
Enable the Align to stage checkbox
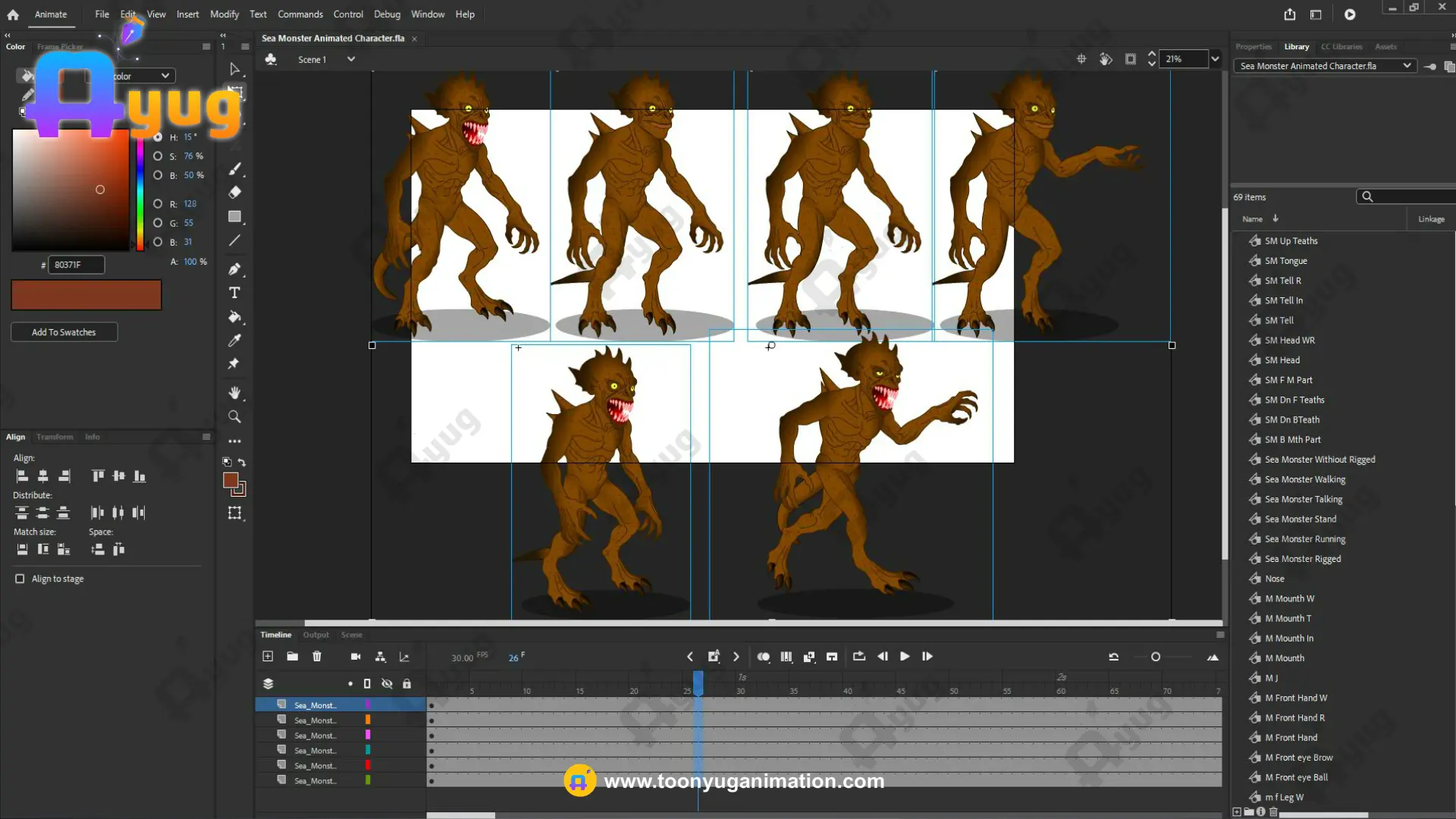(20, 579)
